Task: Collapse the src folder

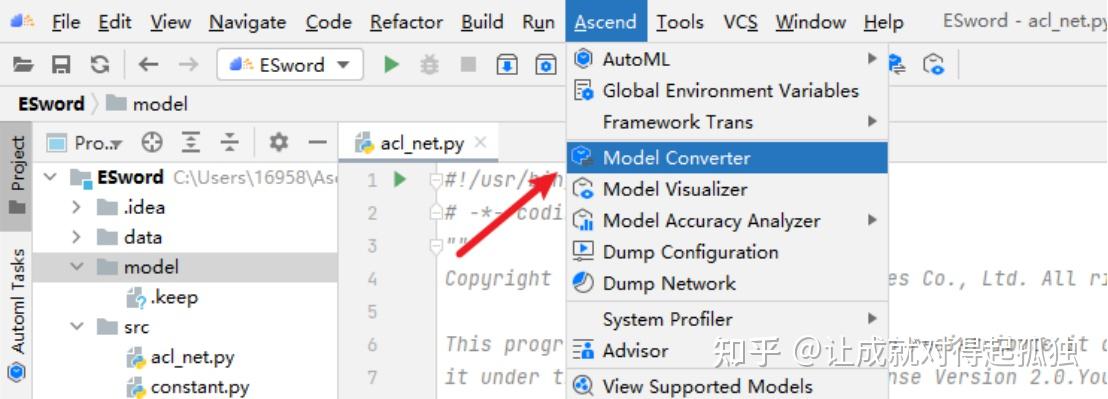Action: tap(76, 327)
